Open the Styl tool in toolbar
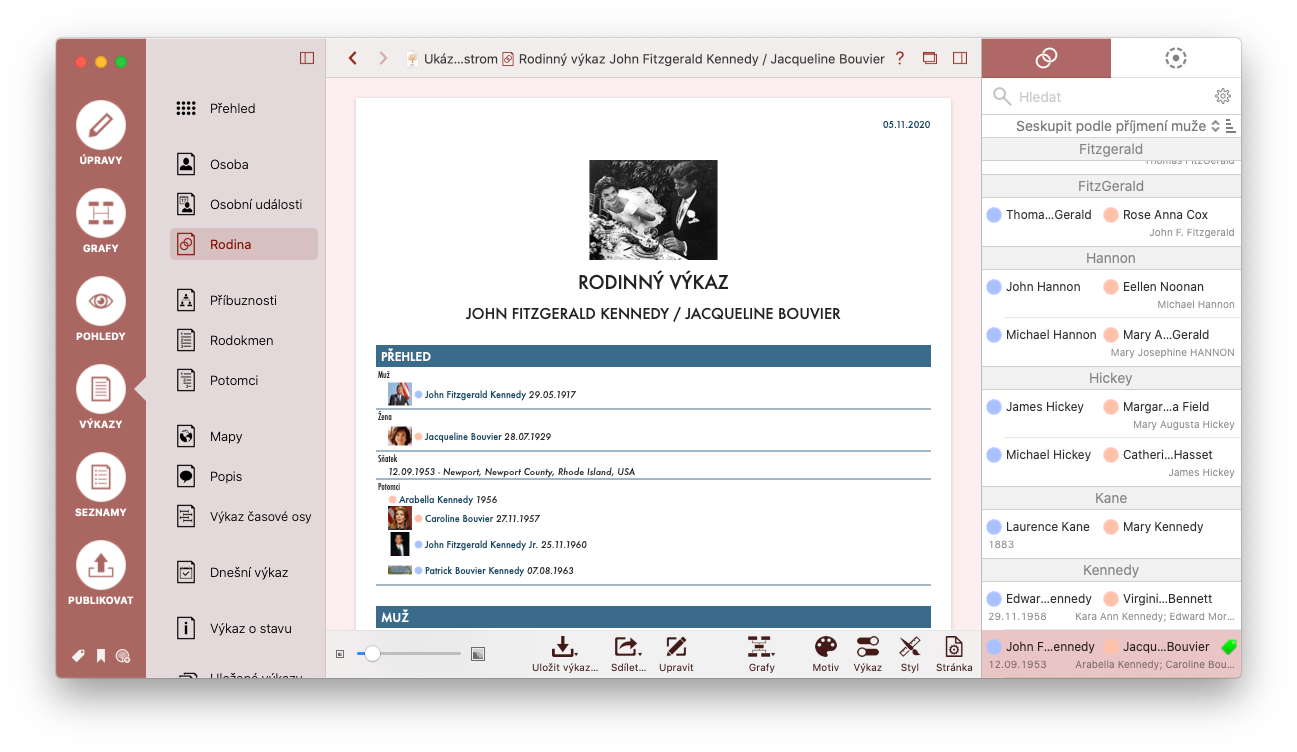Viewport: 1297px width, 752px height. (x=909, y=654)
